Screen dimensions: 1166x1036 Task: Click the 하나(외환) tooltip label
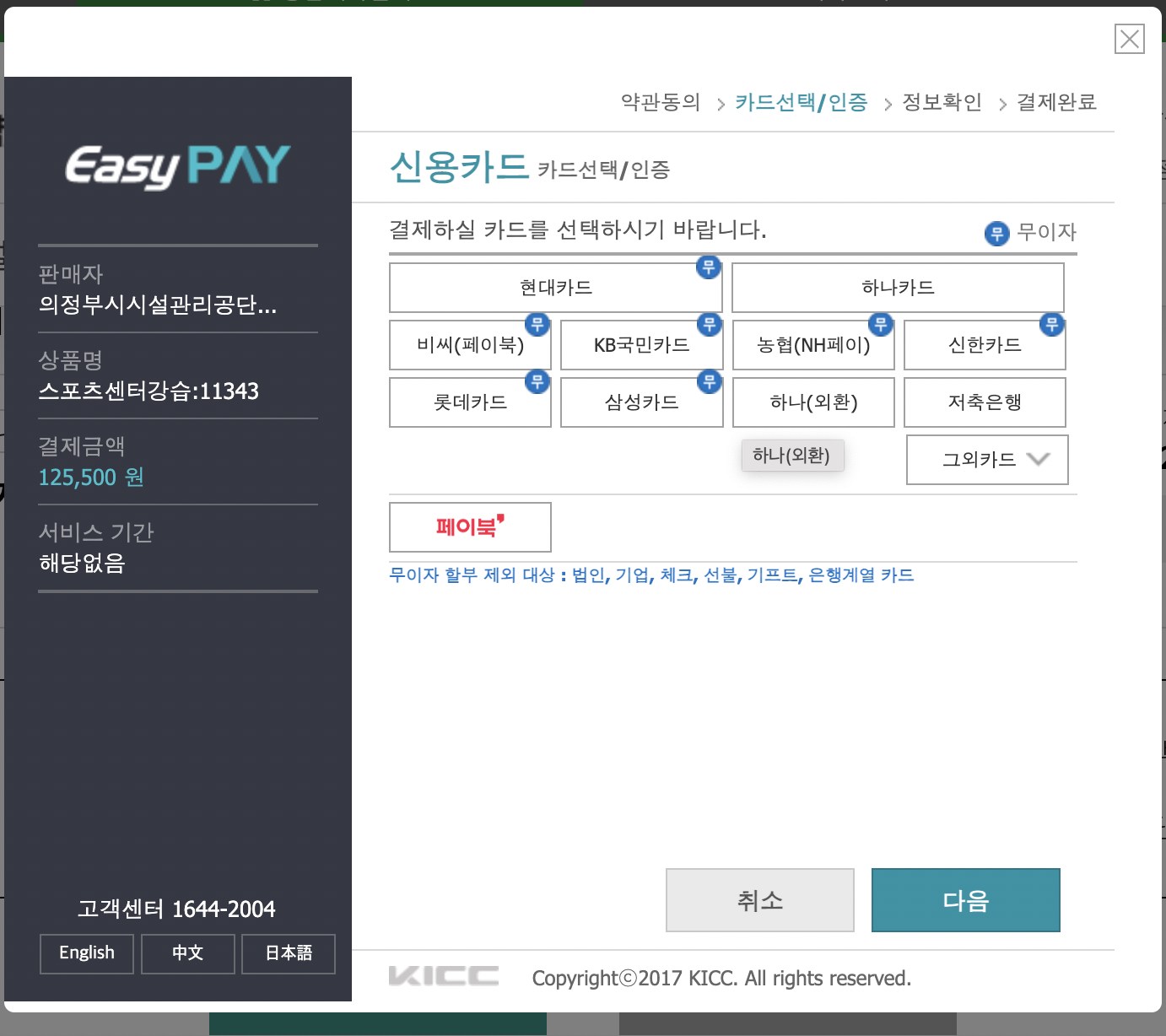click(x=792, y=456)
